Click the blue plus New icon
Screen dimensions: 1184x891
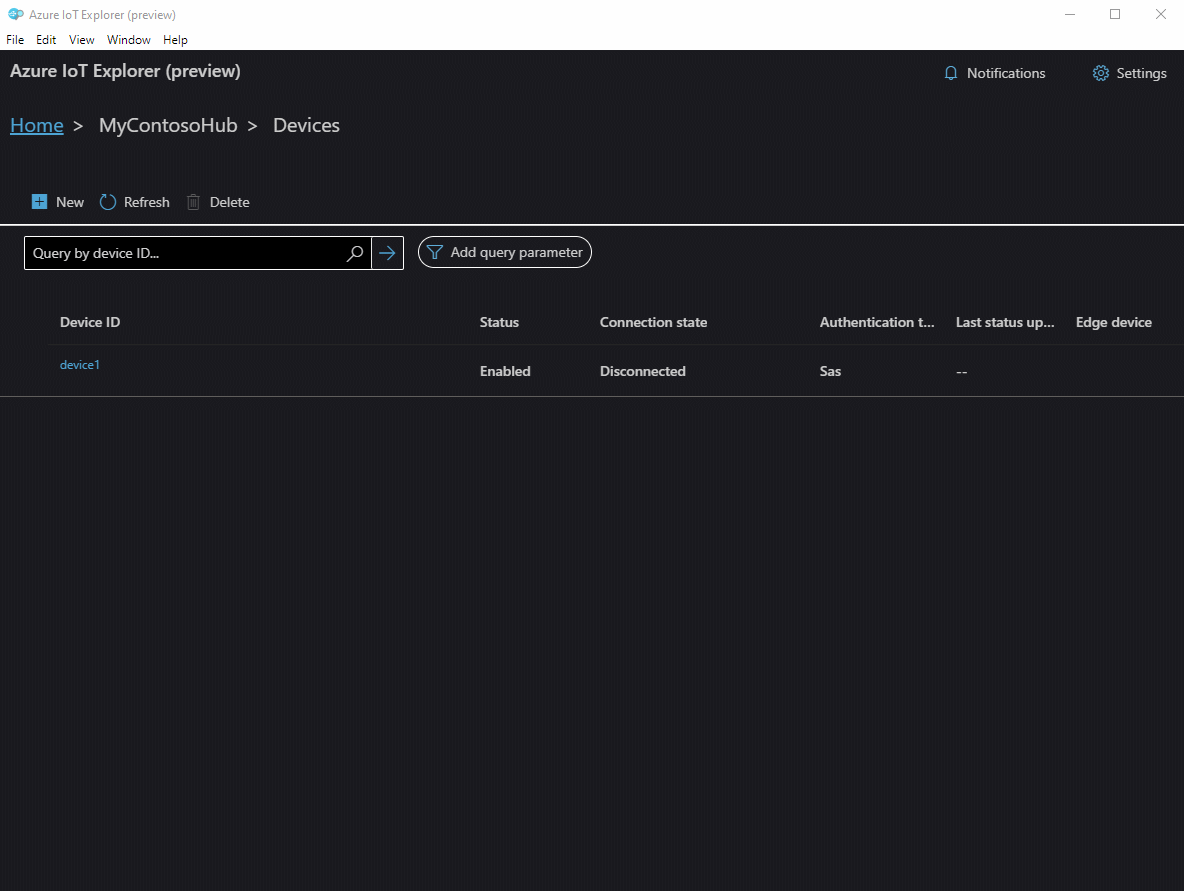[x=39, y=202]
